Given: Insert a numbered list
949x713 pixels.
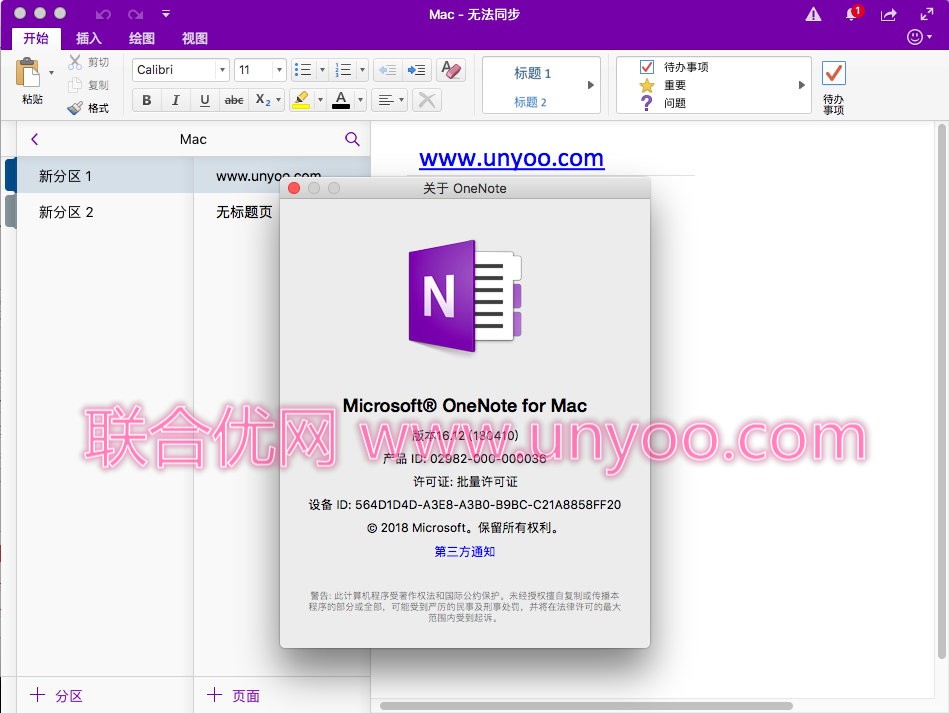Looking at the screenshot, I should click(343, 70).
